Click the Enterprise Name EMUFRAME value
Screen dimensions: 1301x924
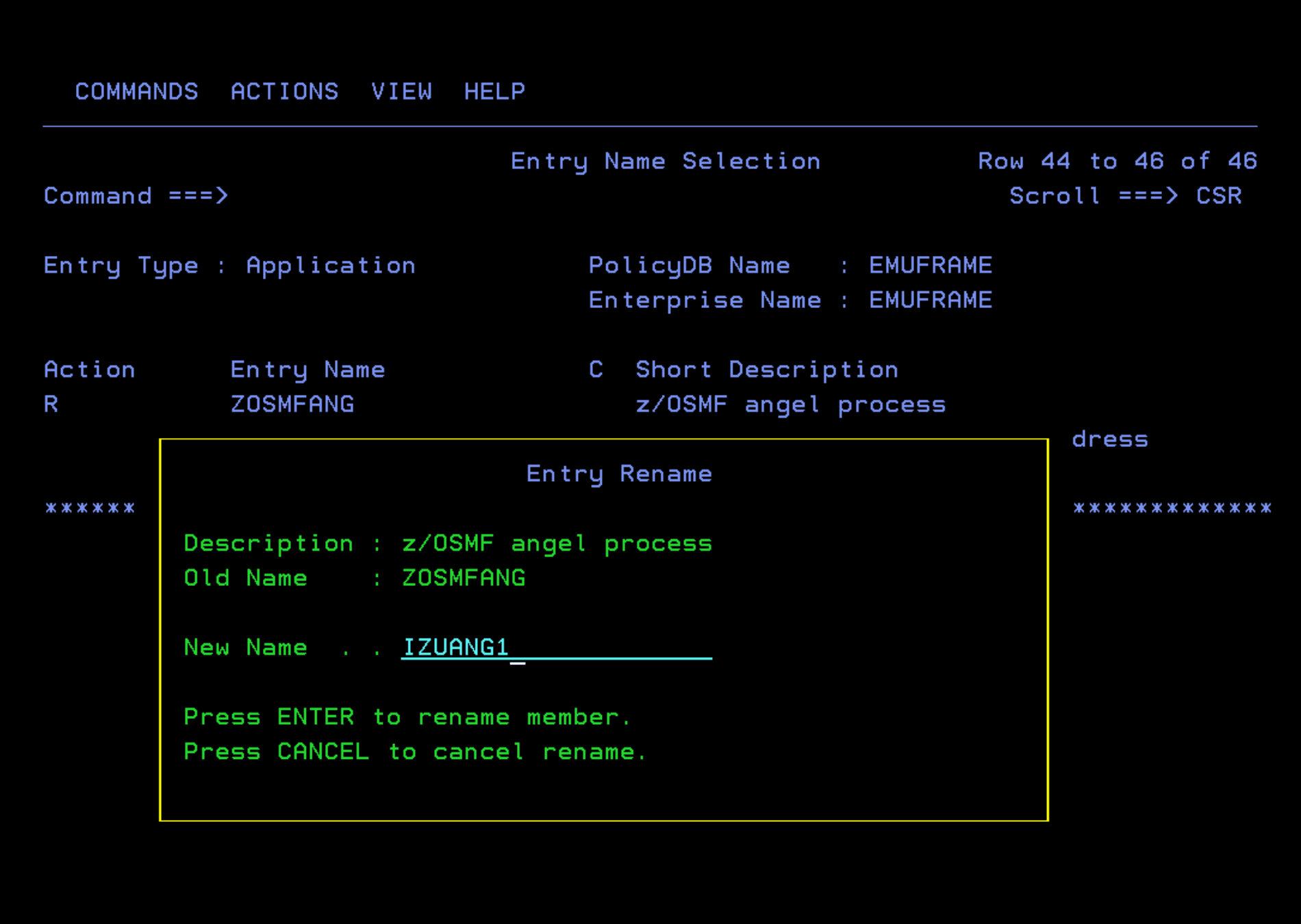(x=929, y=300)
